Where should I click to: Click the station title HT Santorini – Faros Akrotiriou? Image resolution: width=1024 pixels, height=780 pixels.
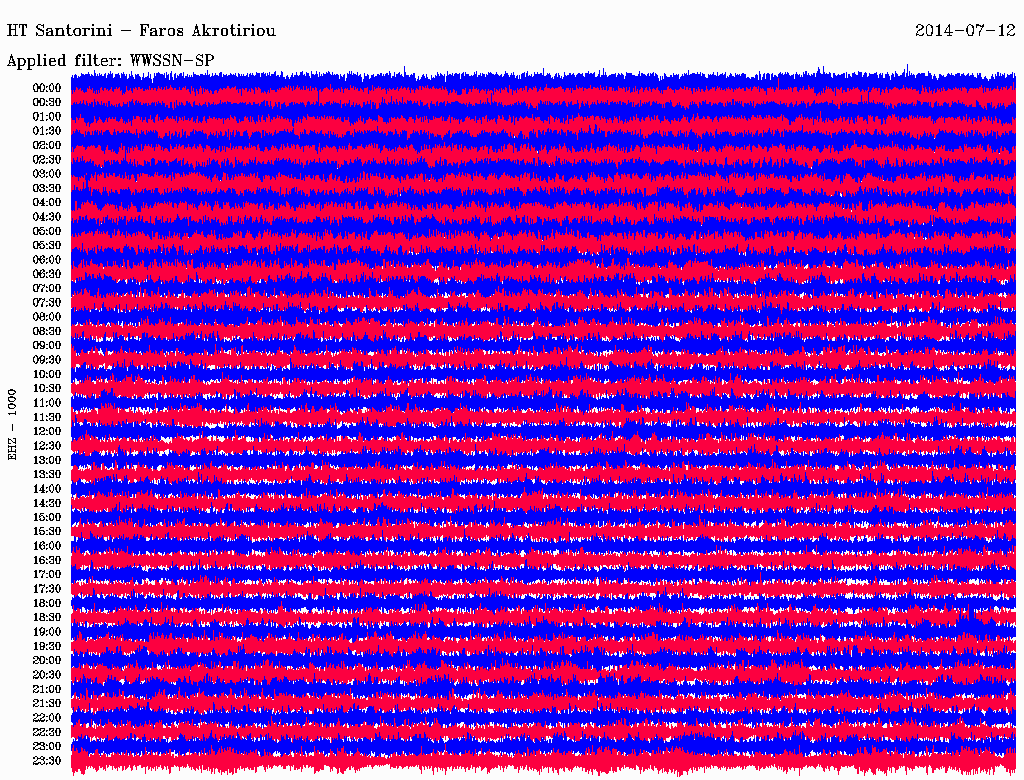(x=141, y=31)
